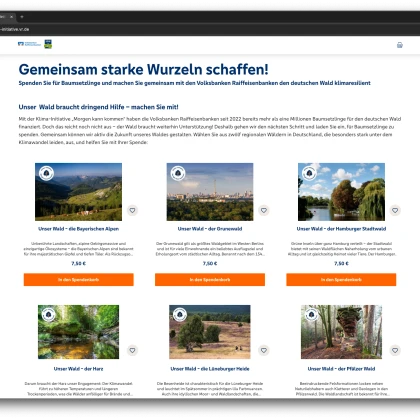Add Hamburger Stadtwald to the Spendenkorb
420x420 pixels.
point(341,280)
